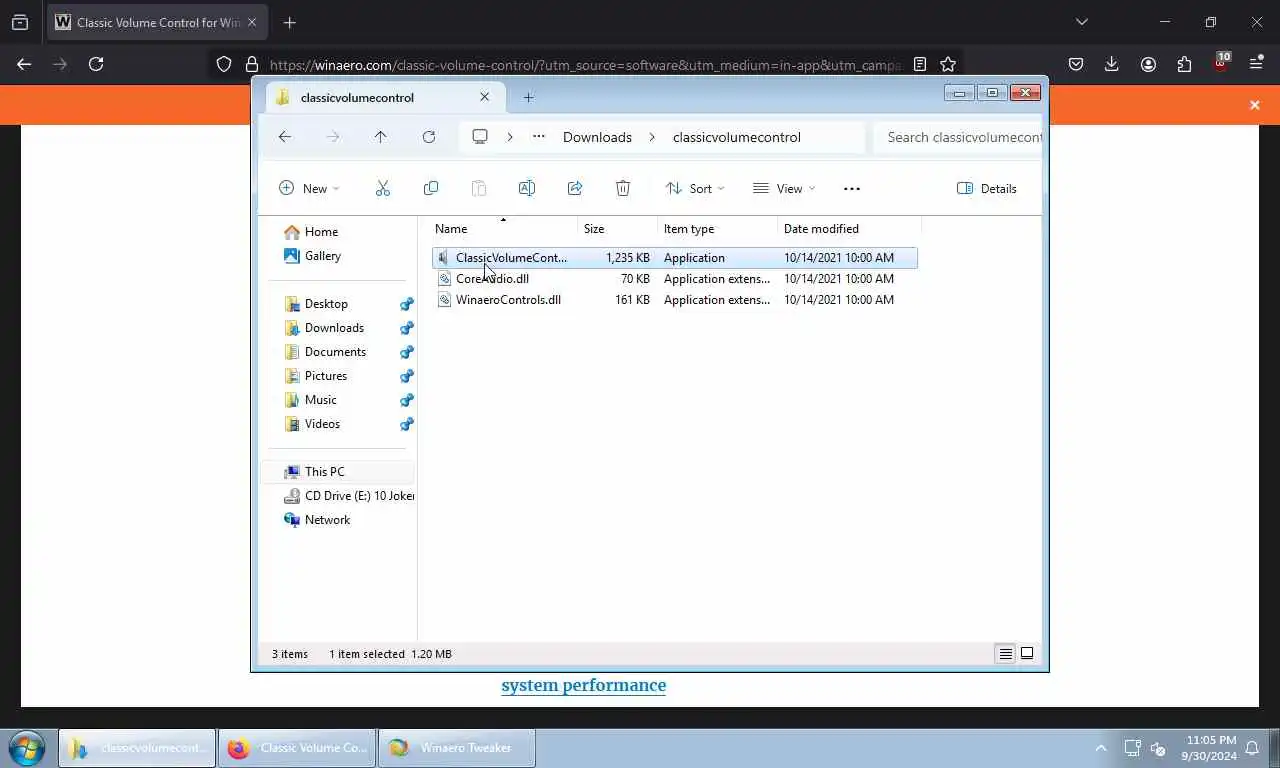Select the ClassicVolumeCont... application file

[675, 257]
